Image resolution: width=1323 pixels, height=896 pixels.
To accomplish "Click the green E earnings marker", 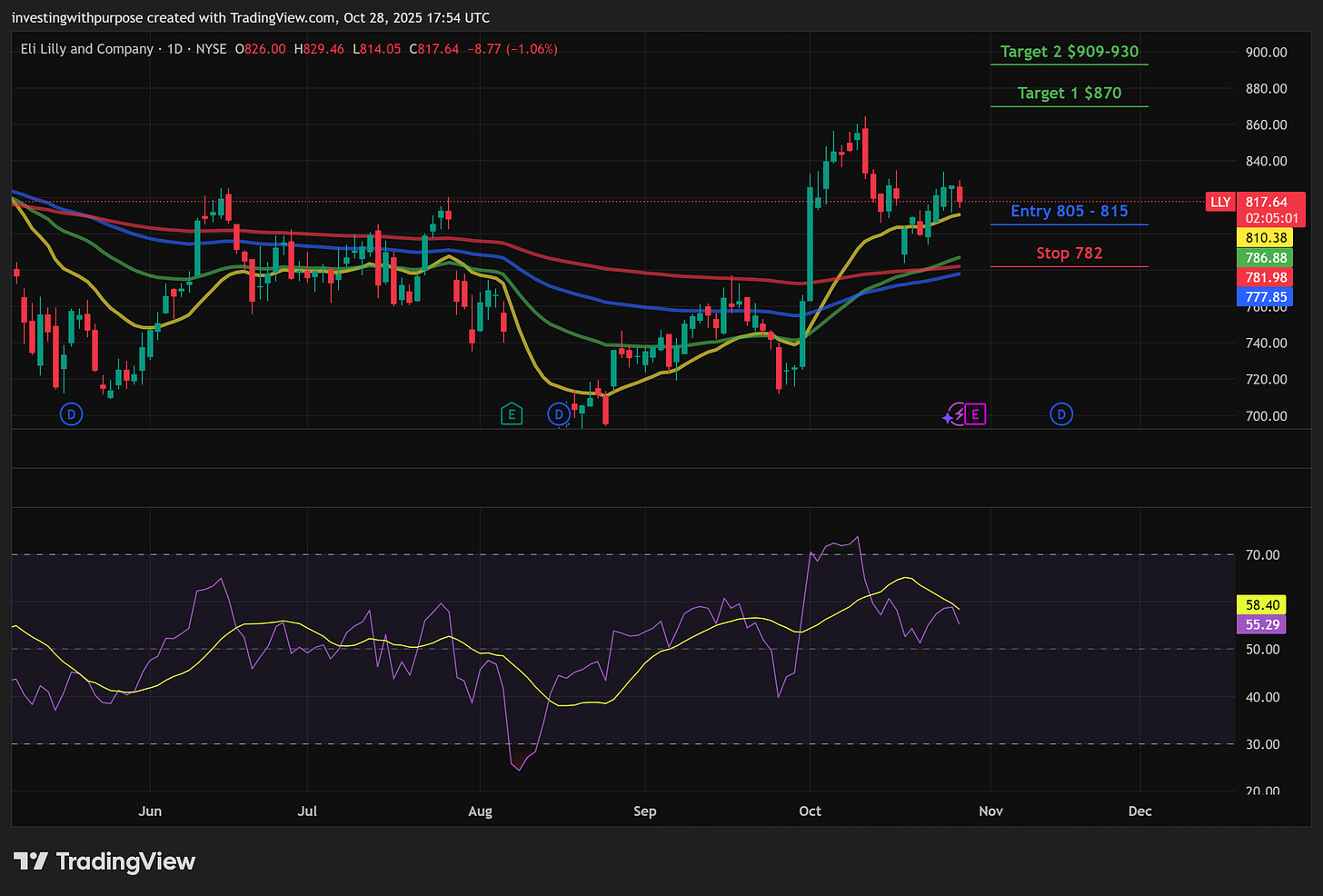I will [x=512, y=414].
